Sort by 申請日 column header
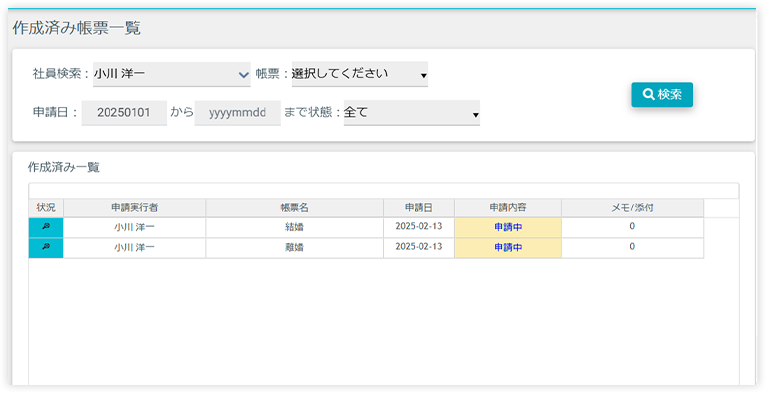Viewport: 766px width, 393px height. click(419, 208)
